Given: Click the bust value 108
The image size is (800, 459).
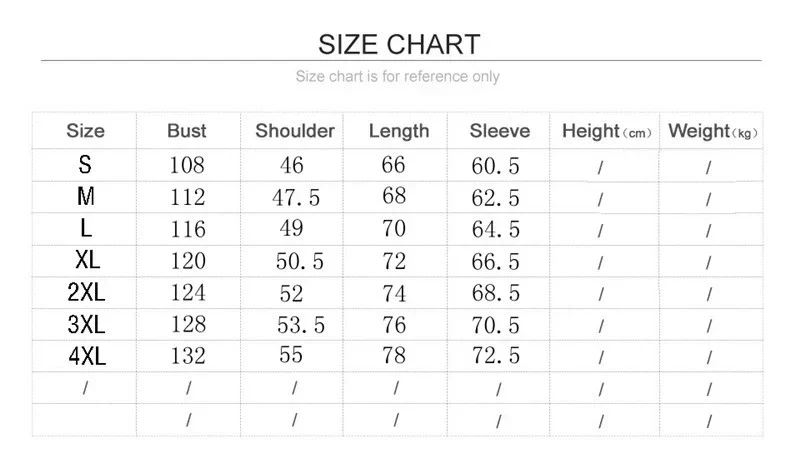Looking at the screenshot, I should click(x=187, y=165).
